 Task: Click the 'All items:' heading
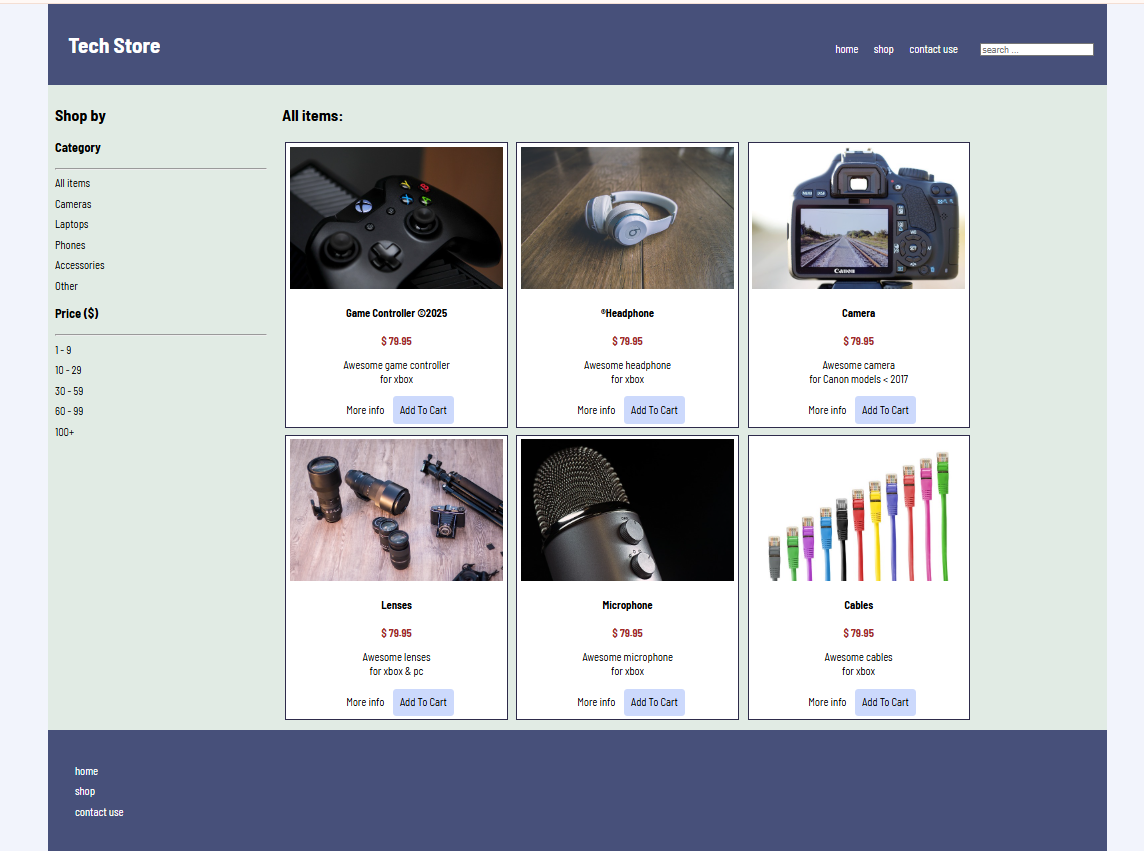tap(312, 116)
